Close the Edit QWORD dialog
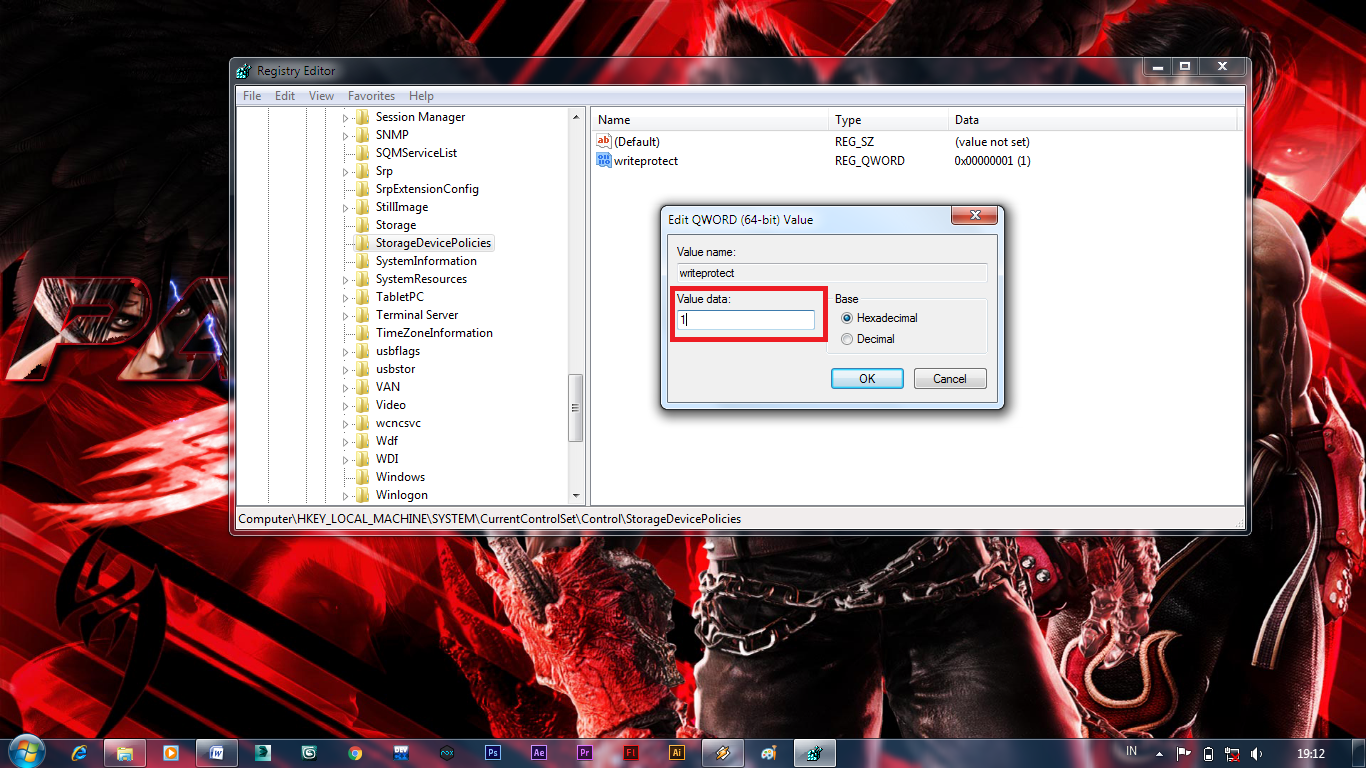 pos(973,216)
